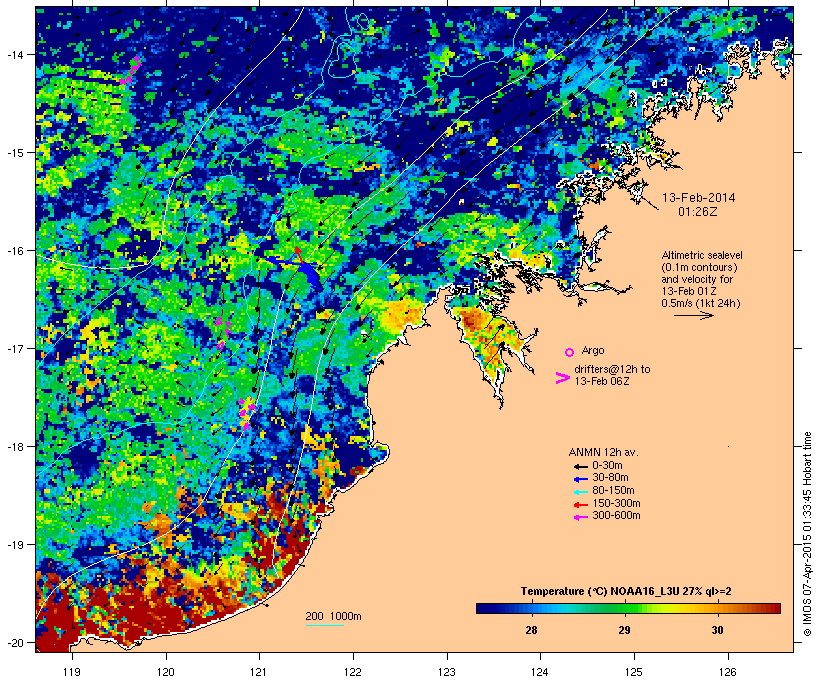Image resolution: width=820 pixels, height=680 pixels.
Task: Click the 'ANMN 12h av.' heading
Action: tap(603, 452)
